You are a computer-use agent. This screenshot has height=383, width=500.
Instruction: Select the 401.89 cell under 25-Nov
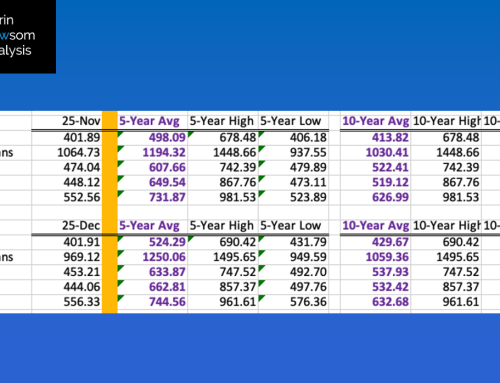coord(67,137)
